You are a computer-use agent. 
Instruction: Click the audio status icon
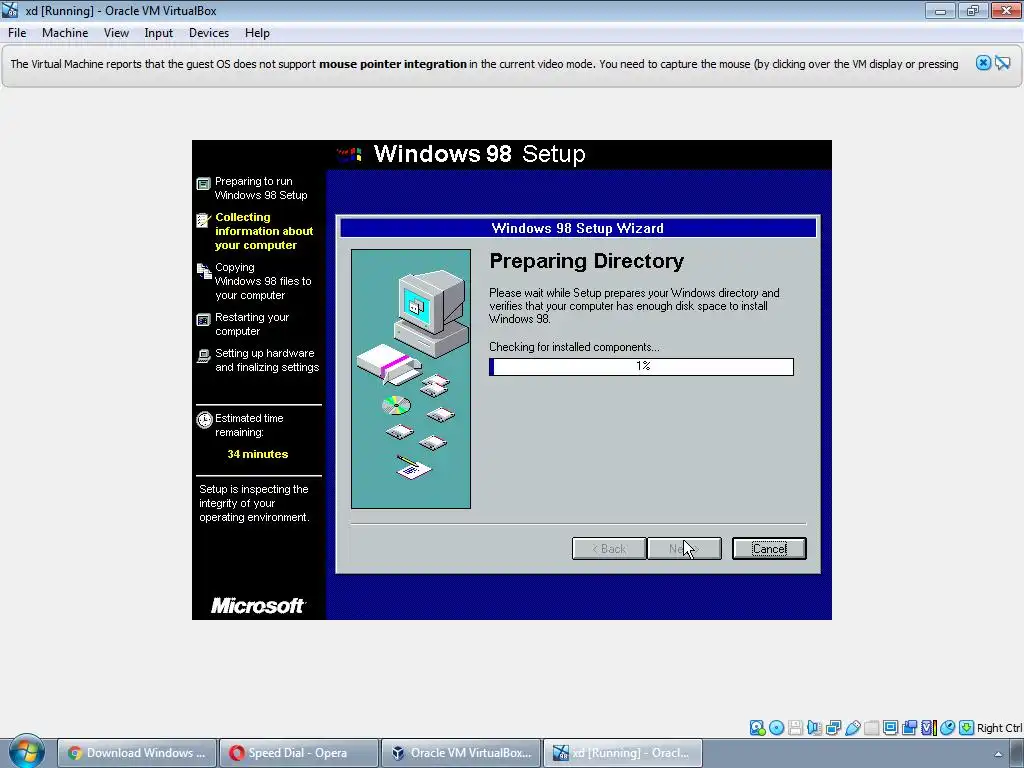[814, 728]
